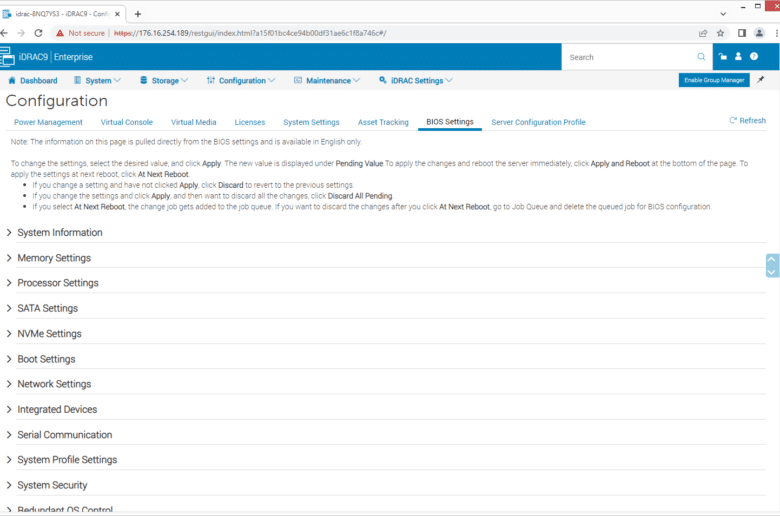Switch to the Asset Tracking tab
The height and width of the screenshot is (516, 780).
[x=383, y=122]
